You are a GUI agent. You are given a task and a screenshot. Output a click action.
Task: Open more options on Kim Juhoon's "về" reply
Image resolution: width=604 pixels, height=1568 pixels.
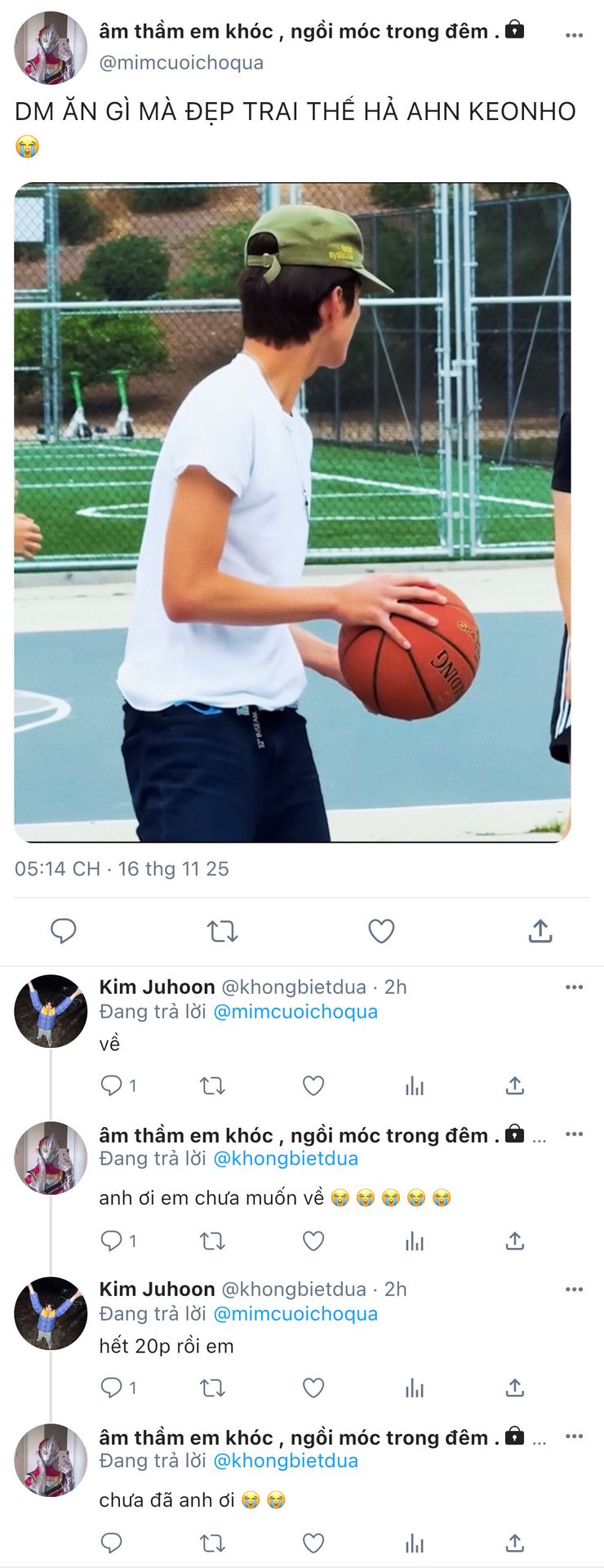point(575,987)
